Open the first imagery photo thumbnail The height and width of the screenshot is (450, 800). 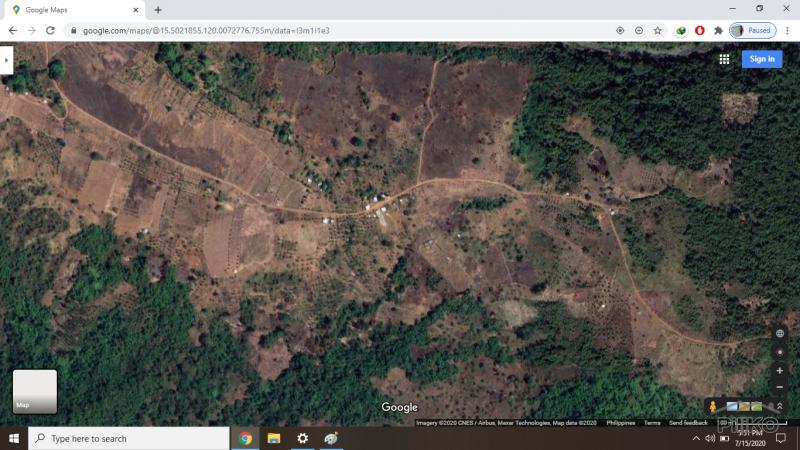[732, 407]
